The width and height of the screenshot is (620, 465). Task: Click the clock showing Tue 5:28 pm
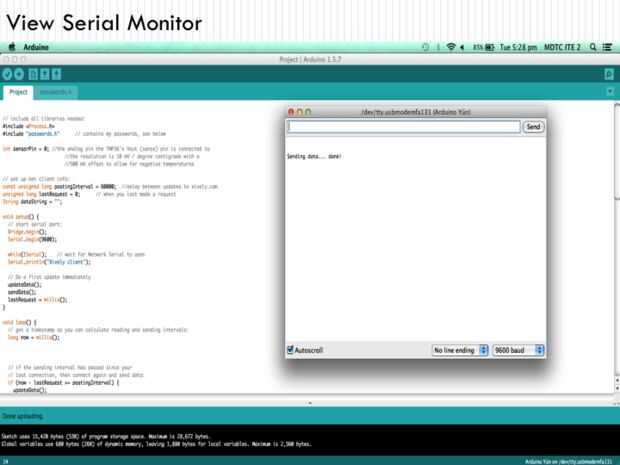[x=518, y=47]
